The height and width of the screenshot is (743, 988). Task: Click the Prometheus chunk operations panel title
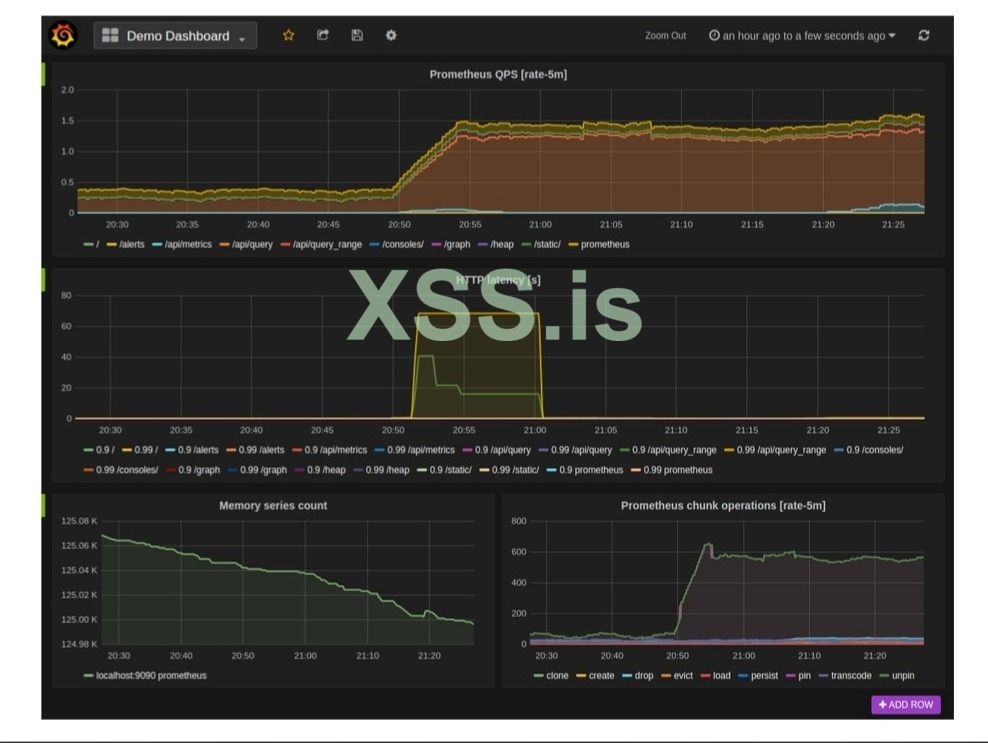722,506
